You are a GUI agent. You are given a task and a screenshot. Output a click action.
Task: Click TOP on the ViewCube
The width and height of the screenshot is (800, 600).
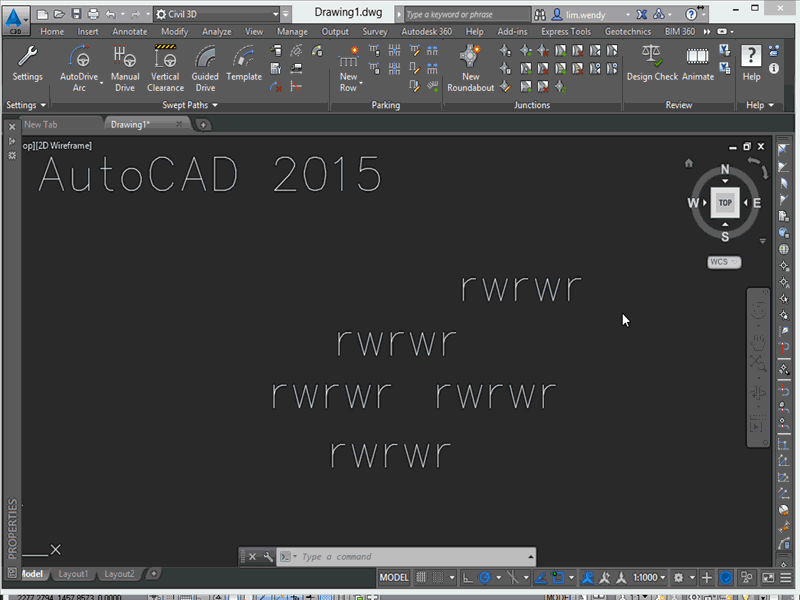click(724, 202)
